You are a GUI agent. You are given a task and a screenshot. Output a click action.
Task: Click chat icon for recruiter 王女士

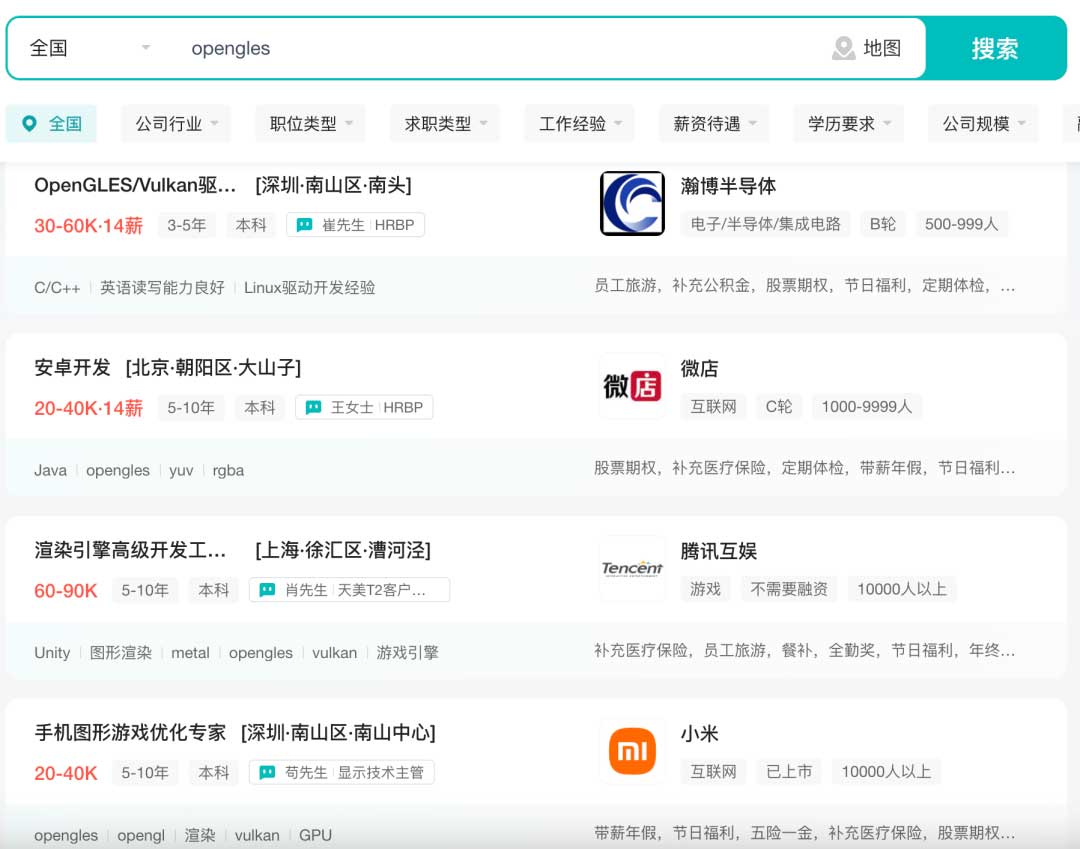tap(314, 407)
